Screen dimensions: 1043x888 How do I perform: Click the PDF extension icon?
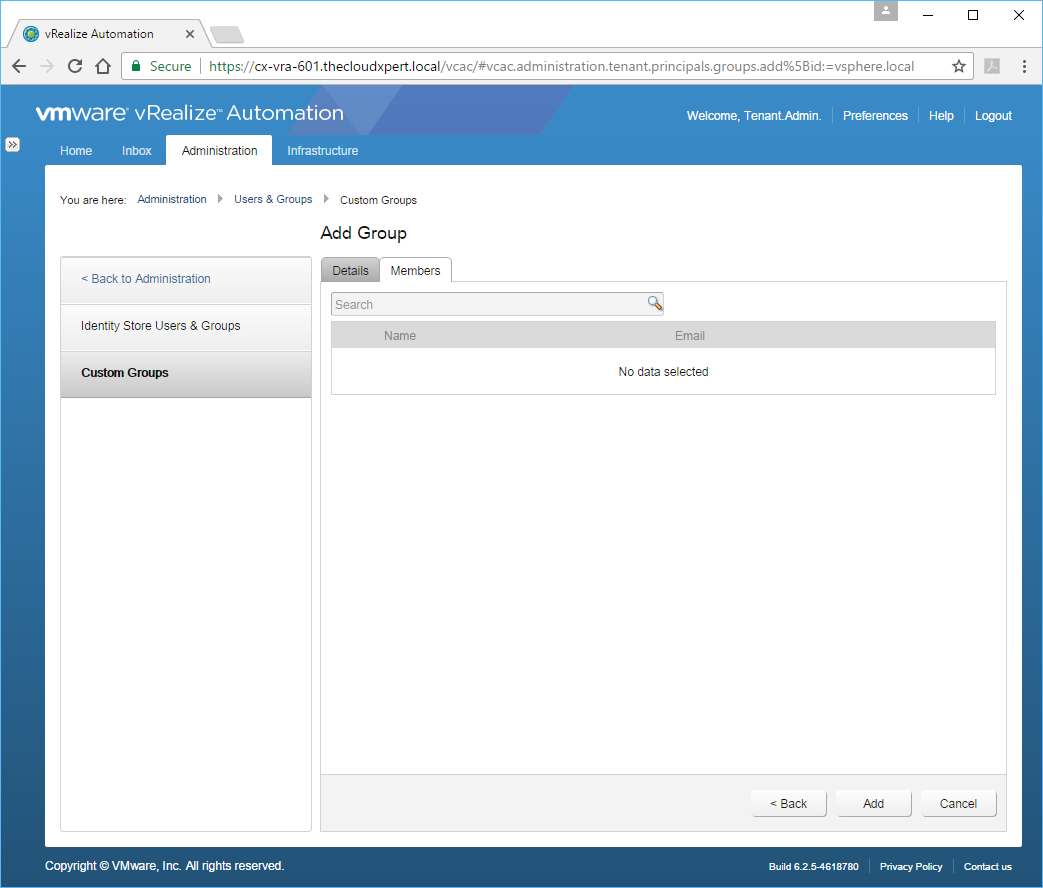[x=992, y=66]
